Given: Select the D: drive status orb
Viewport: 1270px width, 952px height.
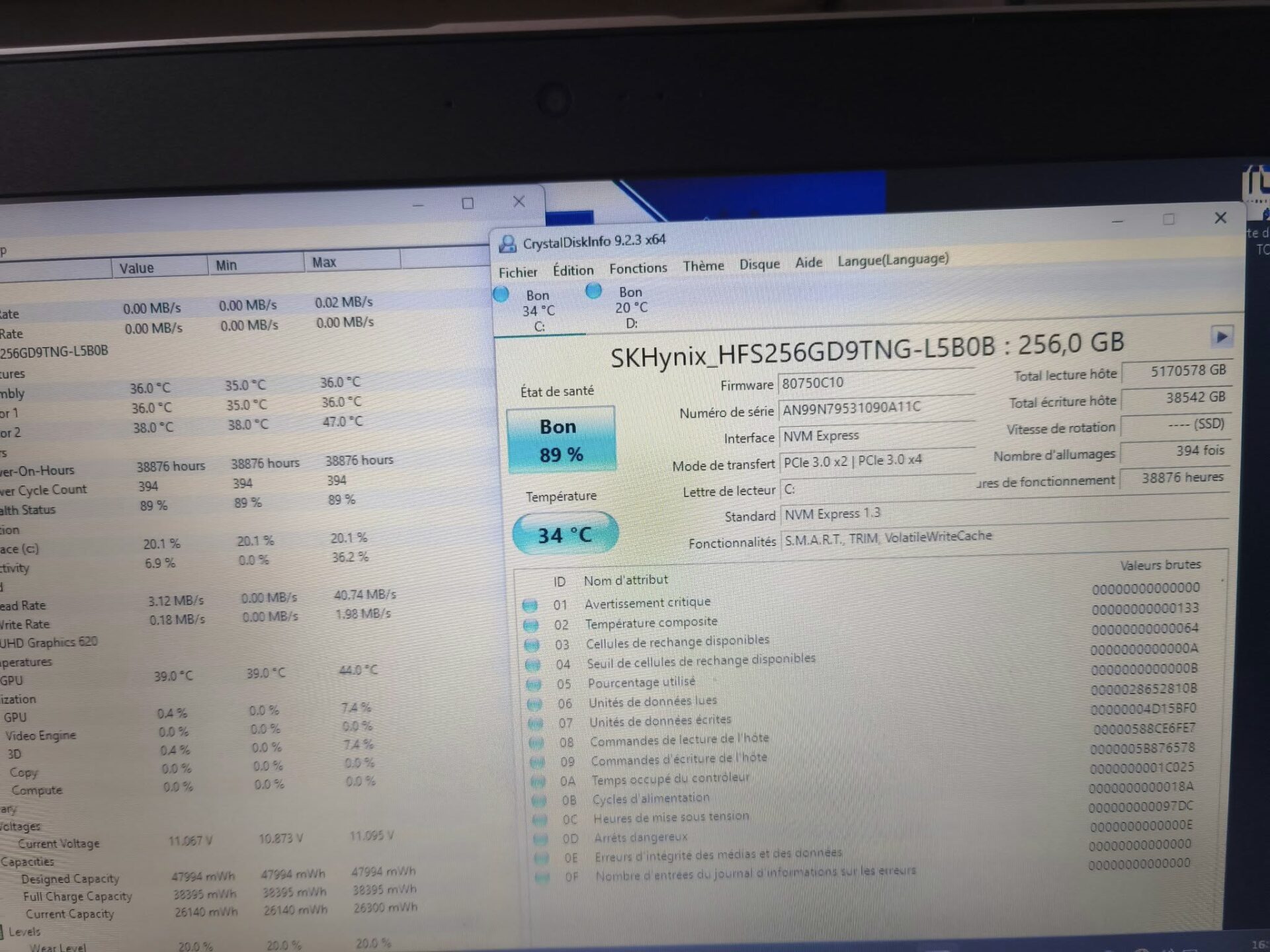Looking at the screenshot, I should [x=593, y=291].
